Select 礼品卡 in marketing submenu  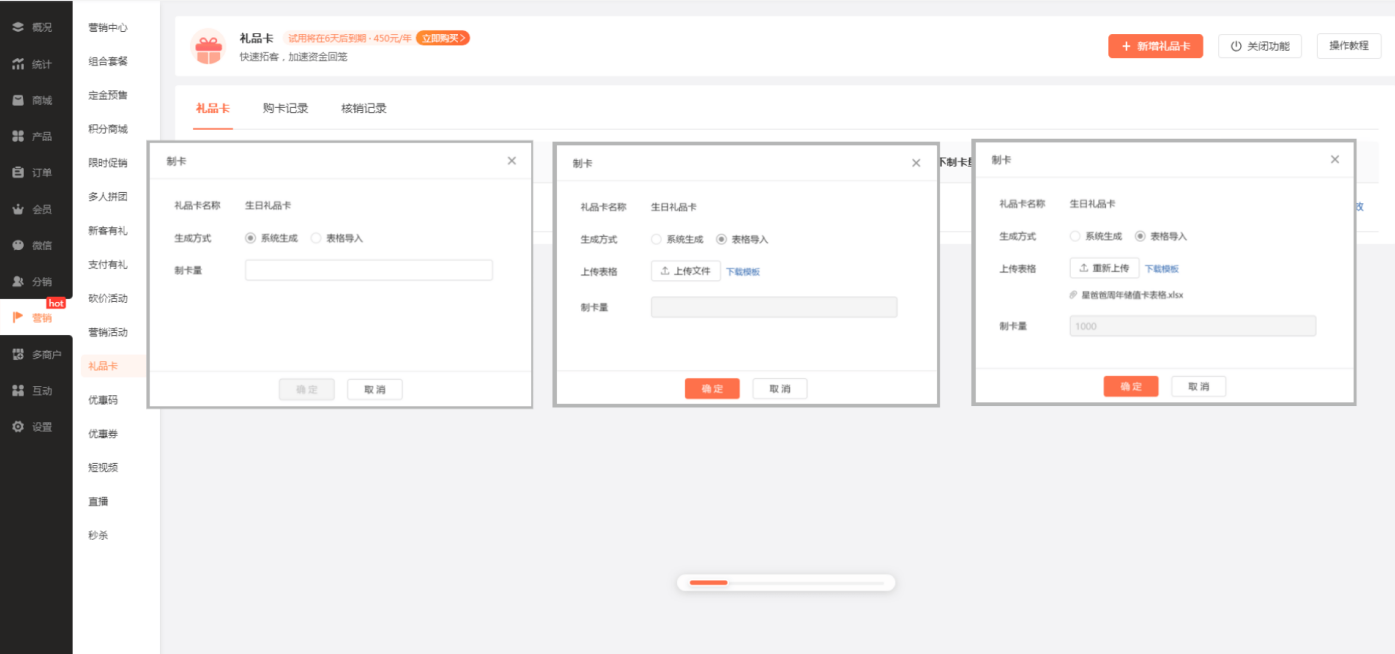(103, 366)
